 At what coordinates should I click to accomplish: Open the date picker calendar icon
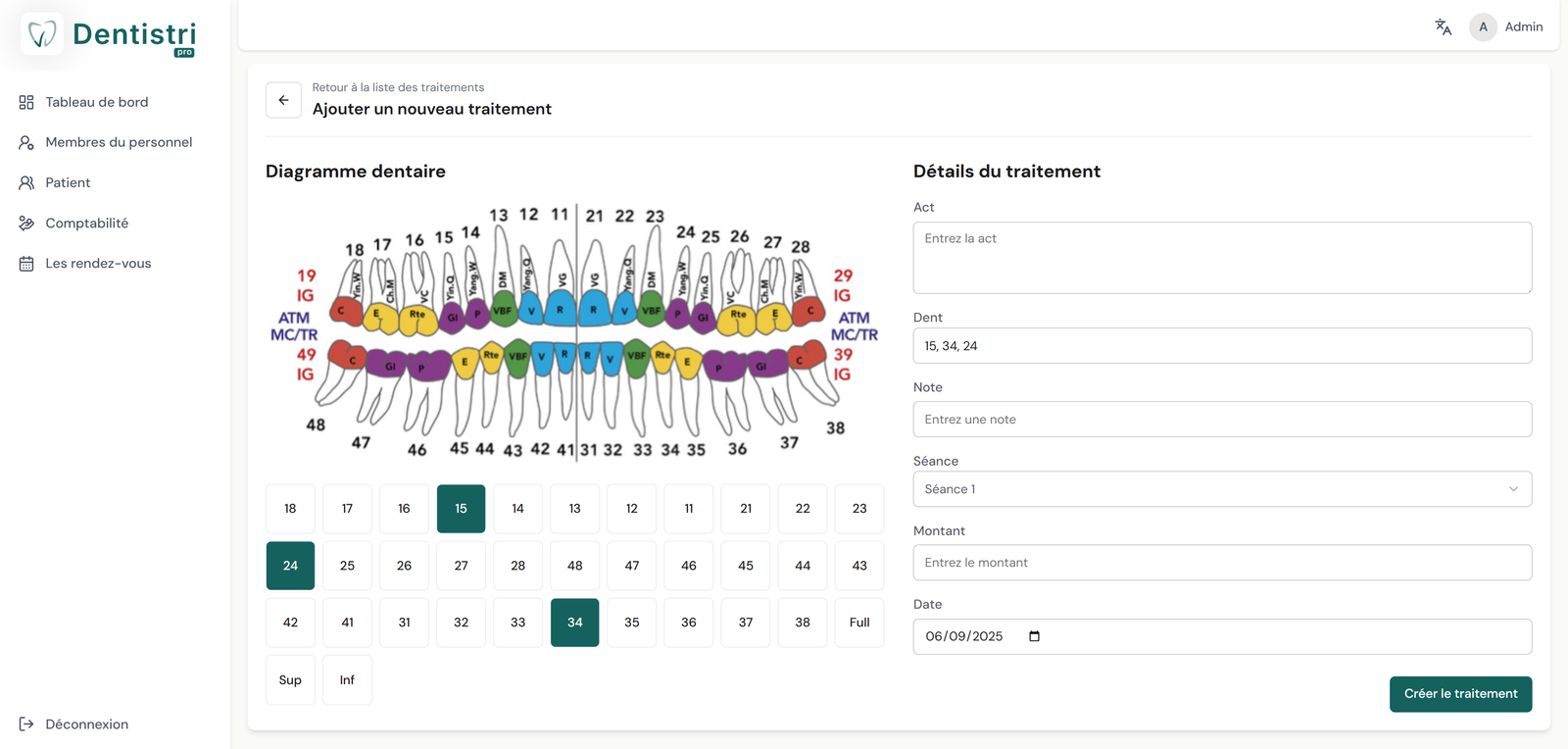point(1034,636)
